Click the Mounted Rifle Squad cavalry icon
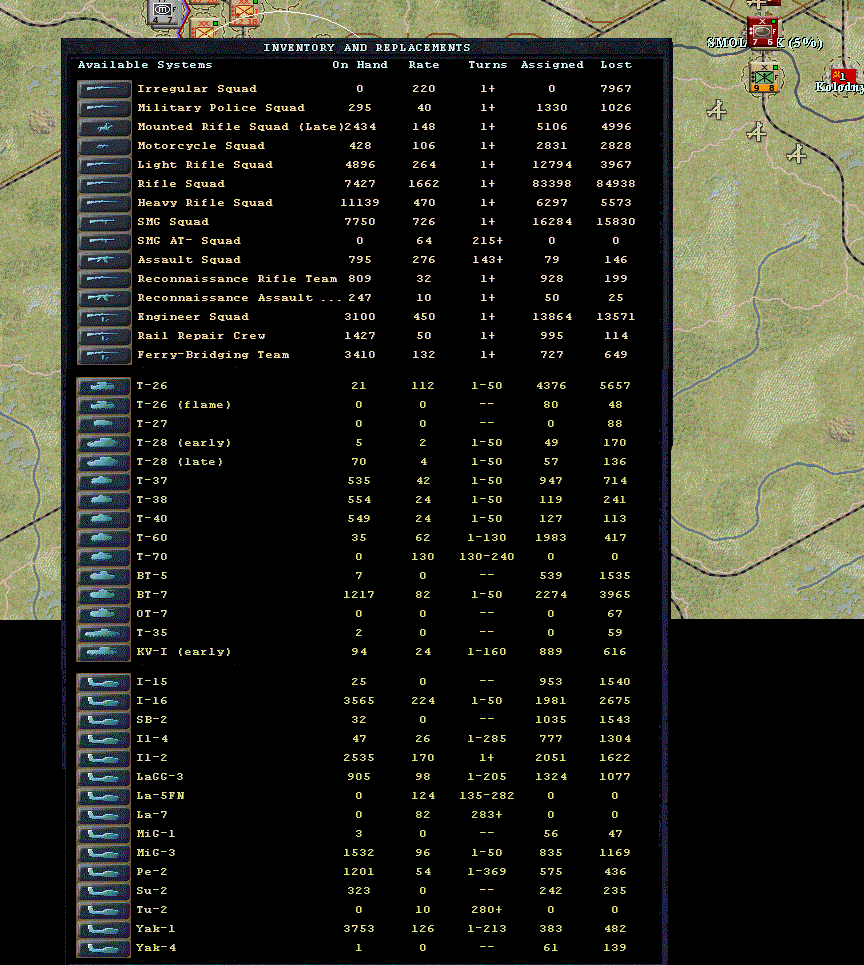 [x=104, y=127]
